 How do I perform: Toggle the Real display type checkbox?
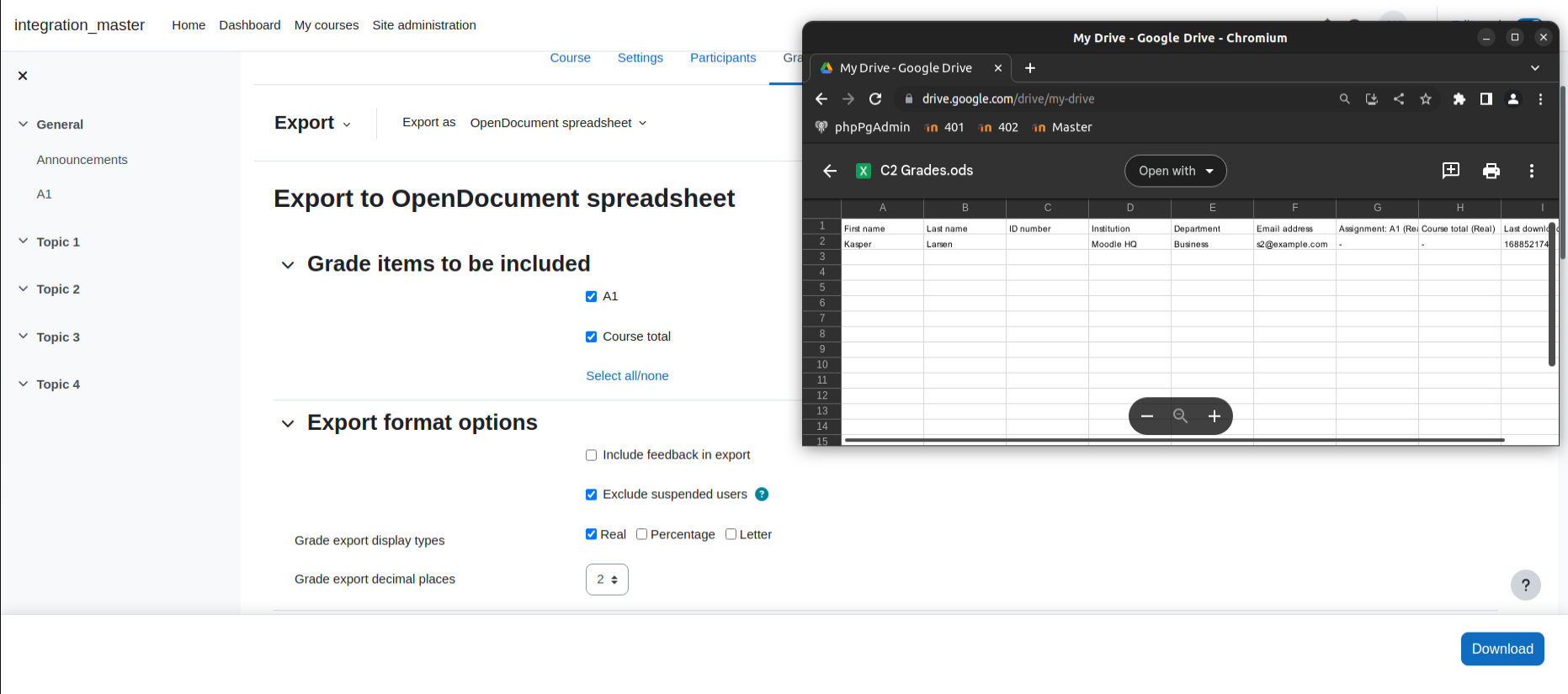click(x=591, y=534)
